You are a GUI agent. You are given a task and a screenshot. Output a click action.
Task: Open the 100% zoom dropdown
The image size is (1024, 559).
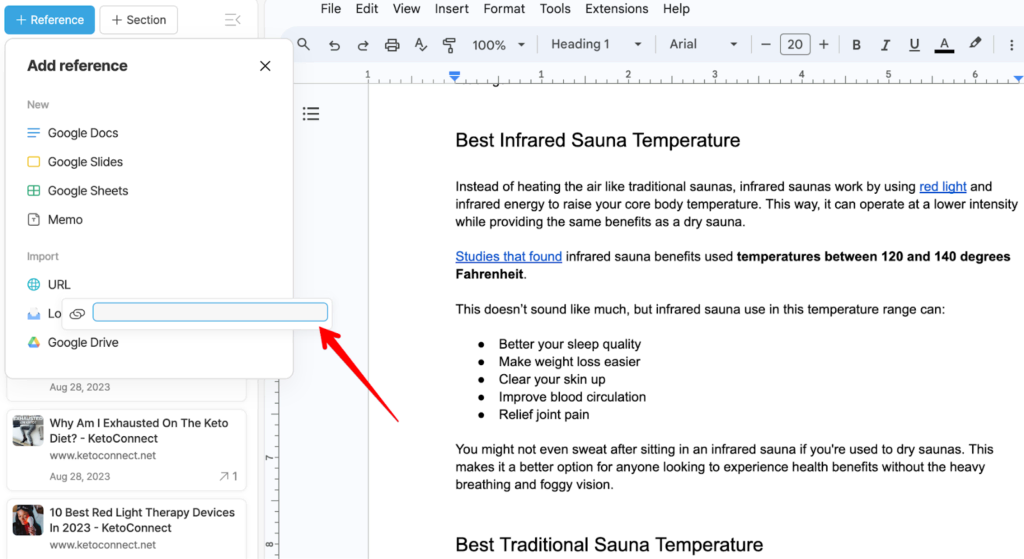tap(498, 45)
